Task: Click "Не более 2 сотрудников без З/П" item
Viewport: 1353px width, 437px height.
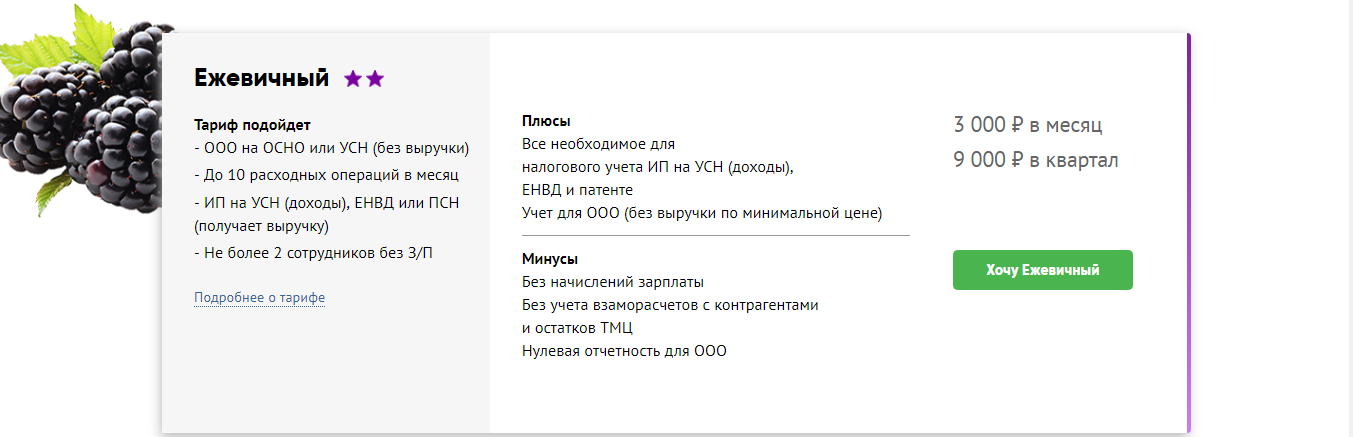Action: (314, 253)
